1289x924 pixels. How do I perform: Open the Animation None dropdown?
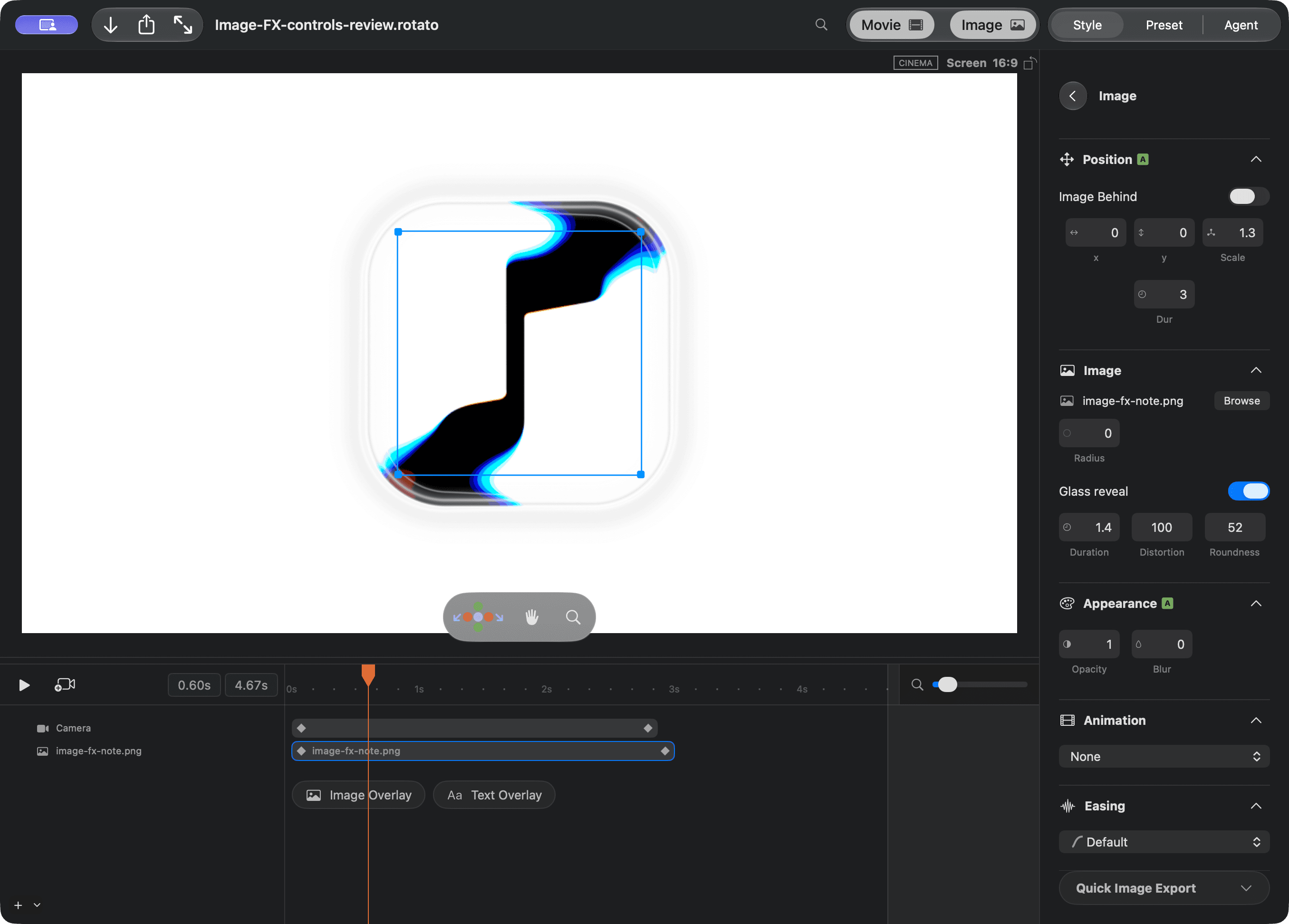pyautogui.click(x=1164, y=756)
